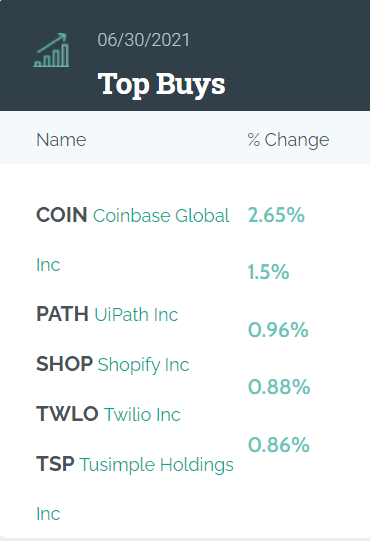The width and height of the screenshot is (370, 541).
Task: Click the rising bar chart icon
Action: [x=51, y=50]
